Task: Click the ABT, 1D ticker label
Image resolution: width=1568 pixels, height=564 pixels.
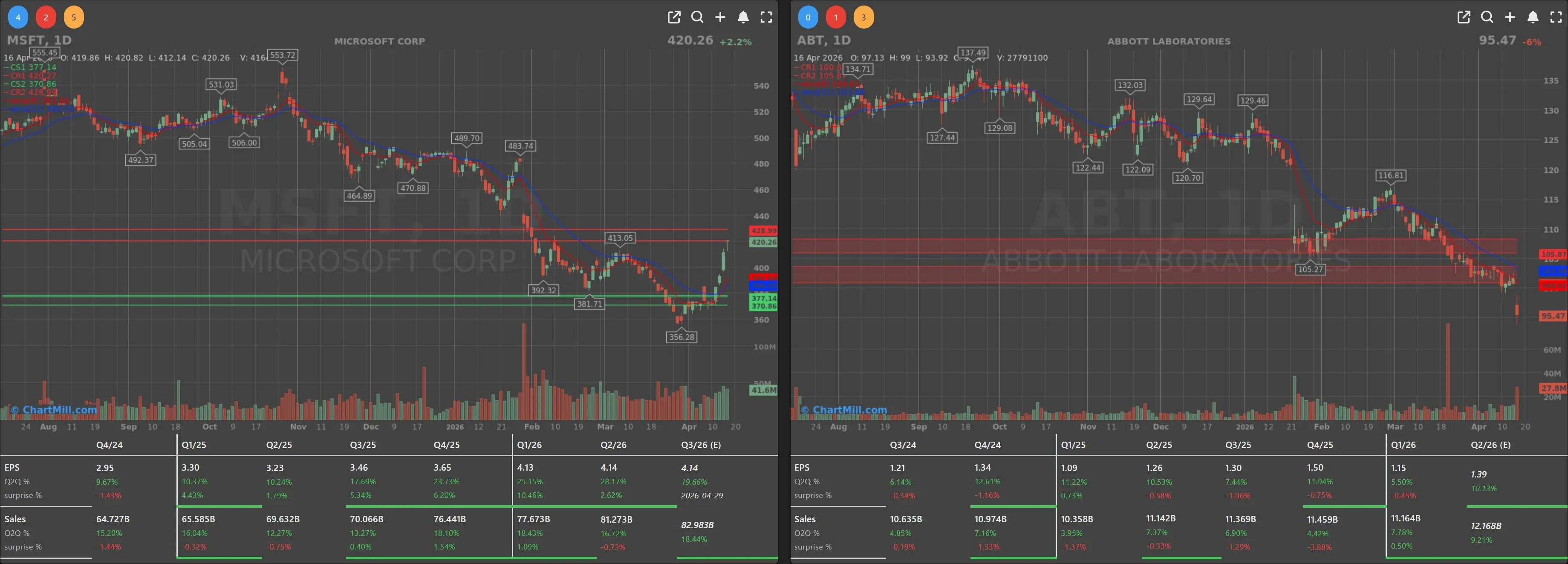Action: click(x=823, y=40)
